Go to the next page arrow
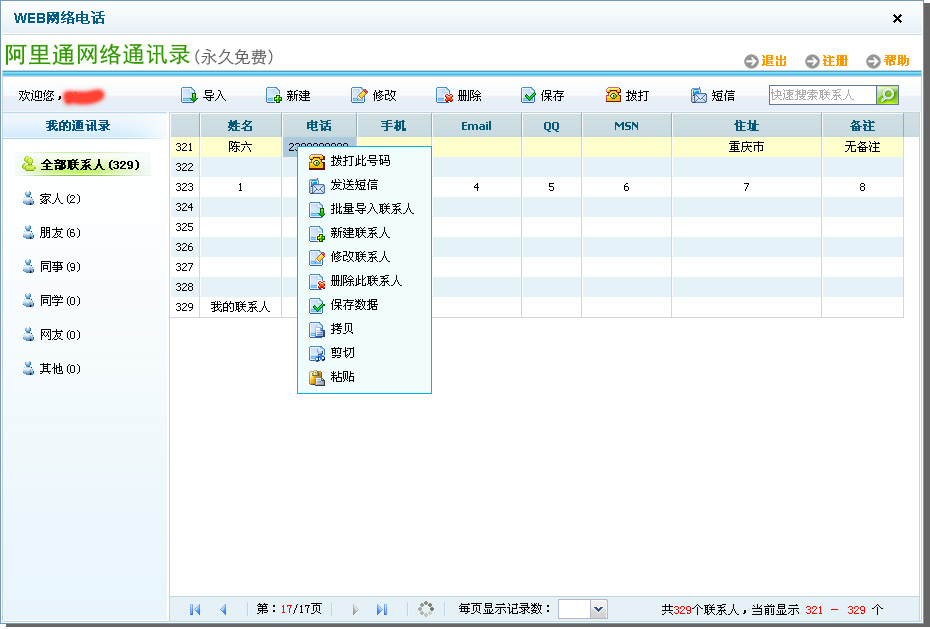This screenshot has width=930, height=629. point(355,609)
